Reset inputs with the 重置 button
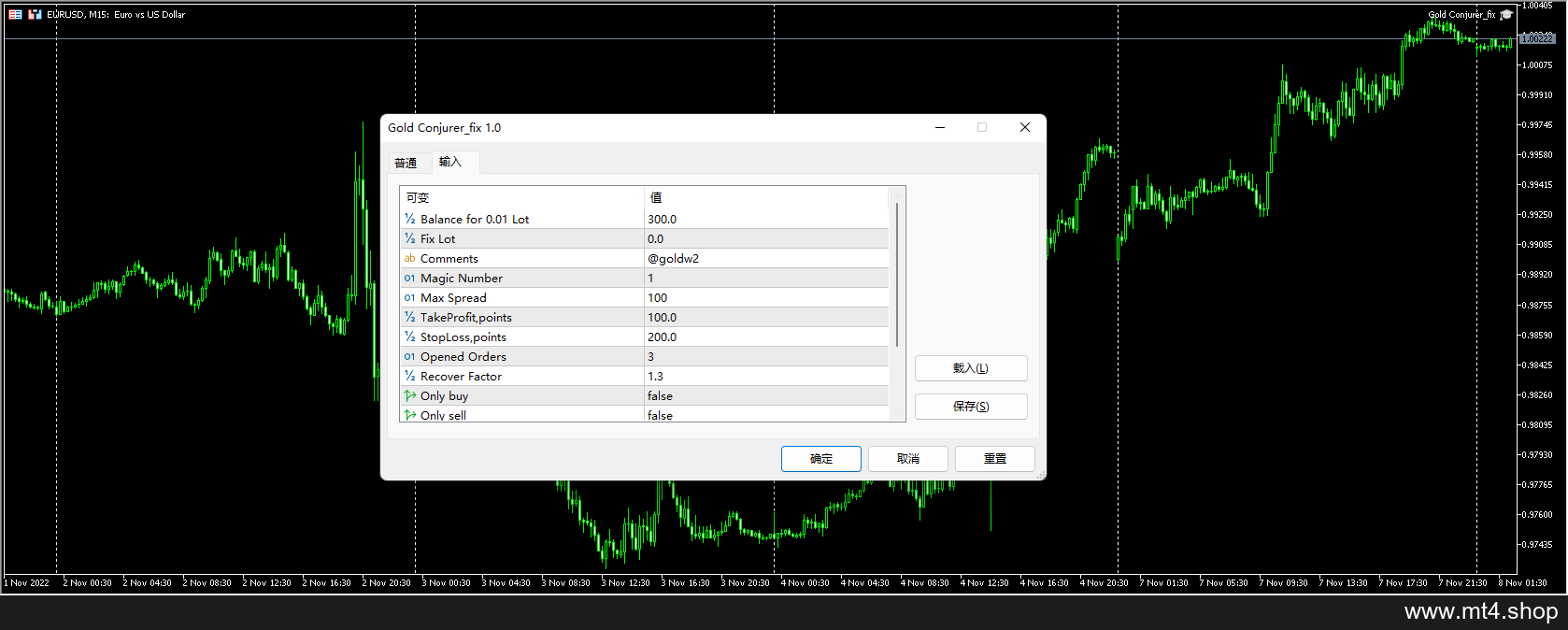Screen dimensions: 1568x630 coord(995,459)
